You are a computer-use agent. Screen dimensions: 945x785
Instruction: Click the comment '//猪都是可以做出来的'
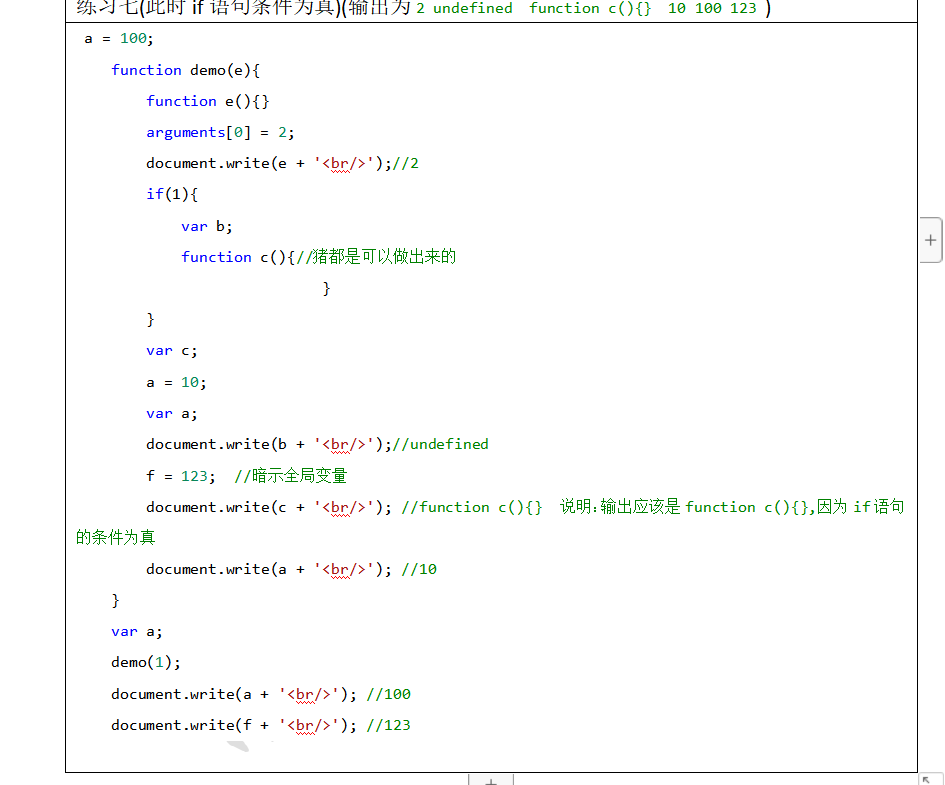tap(376, 257)
